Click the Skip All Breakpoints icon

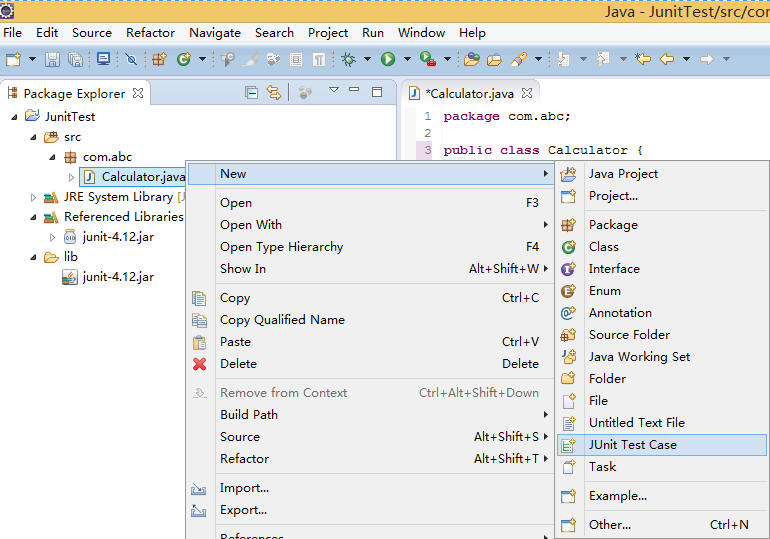coord(131,59)
